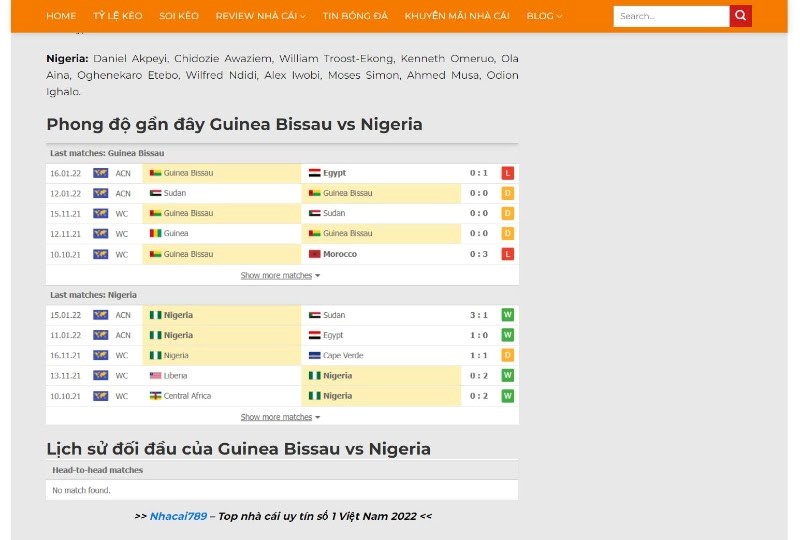Click competition logo on the 16.01.22 row
Screen dimensions: 800x540
click(100, 173)
